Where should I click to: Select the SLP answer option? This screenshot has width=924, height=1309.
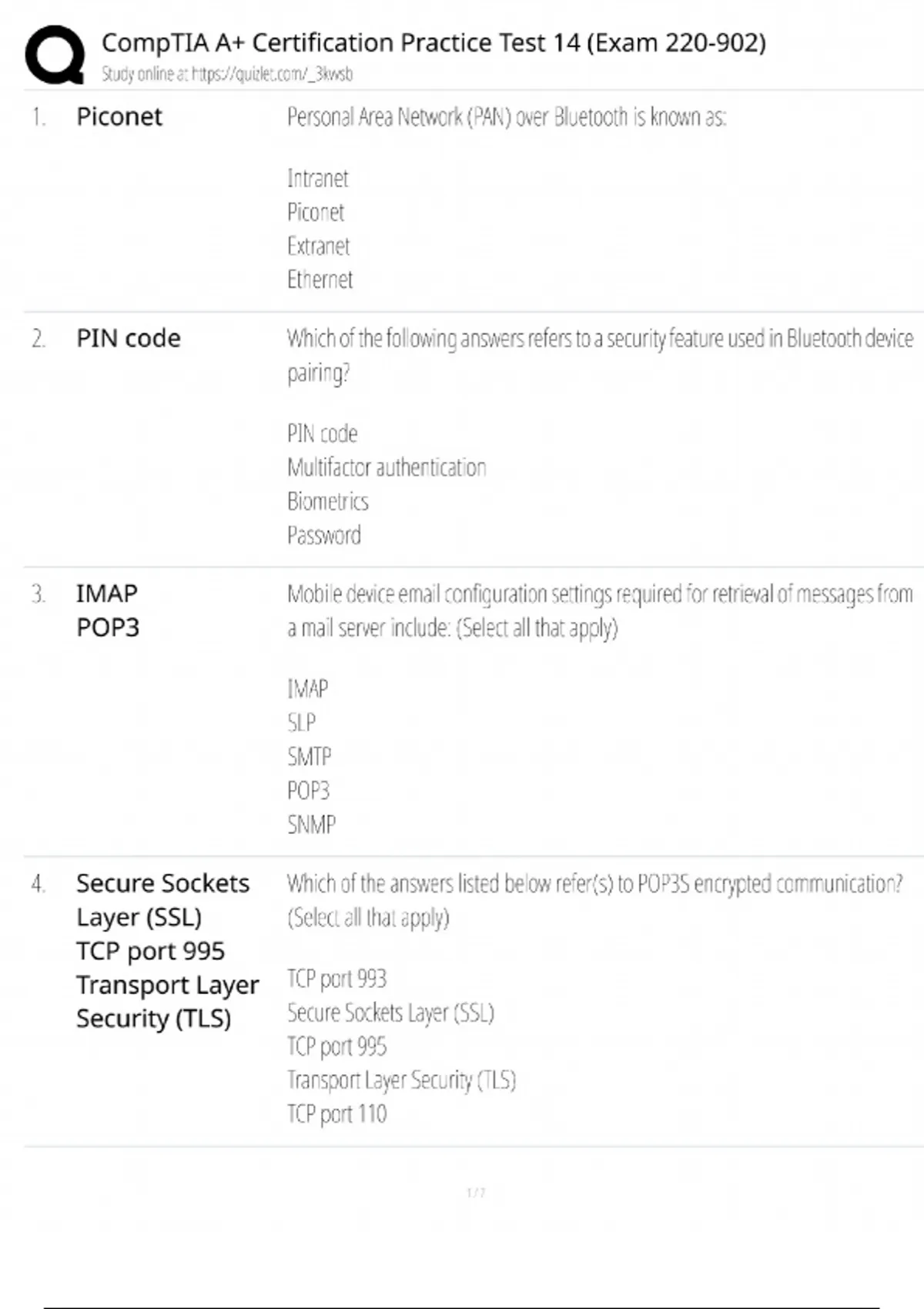pos(301,722)
